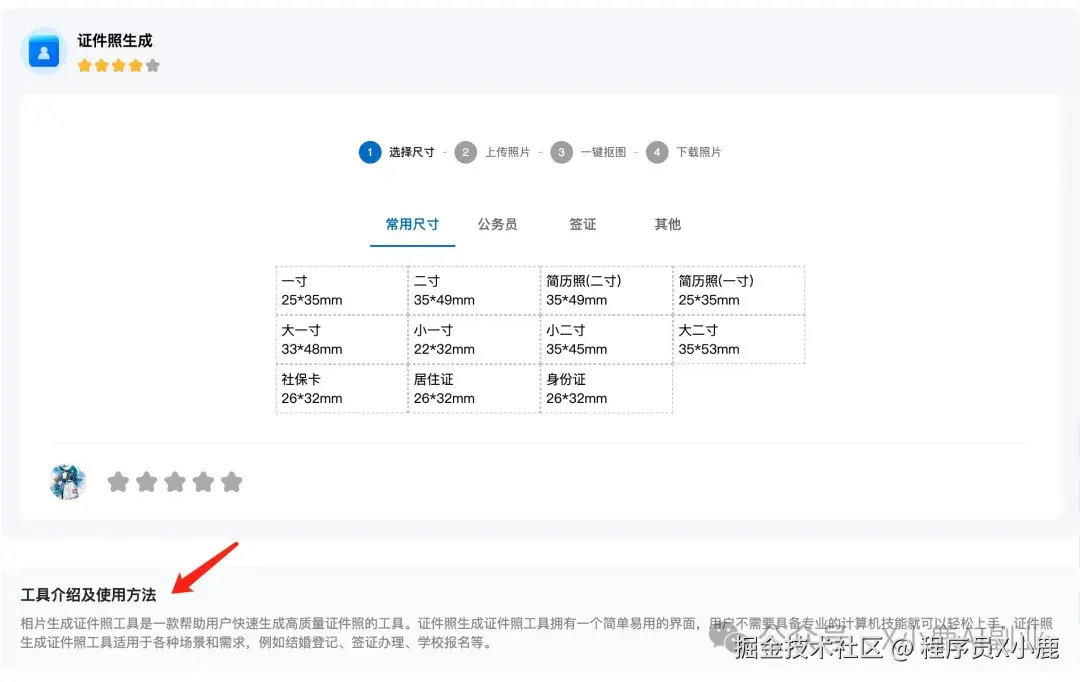Click the step 2 上传照片 circle
This screenshot has height=682, width=1080.
(x=466, y=152)
